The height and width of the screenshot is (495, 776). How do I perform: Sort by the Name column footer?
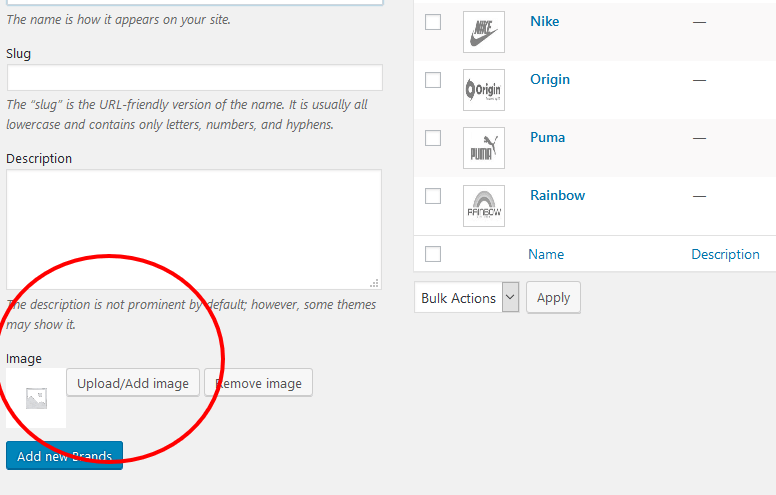point(546,254)
